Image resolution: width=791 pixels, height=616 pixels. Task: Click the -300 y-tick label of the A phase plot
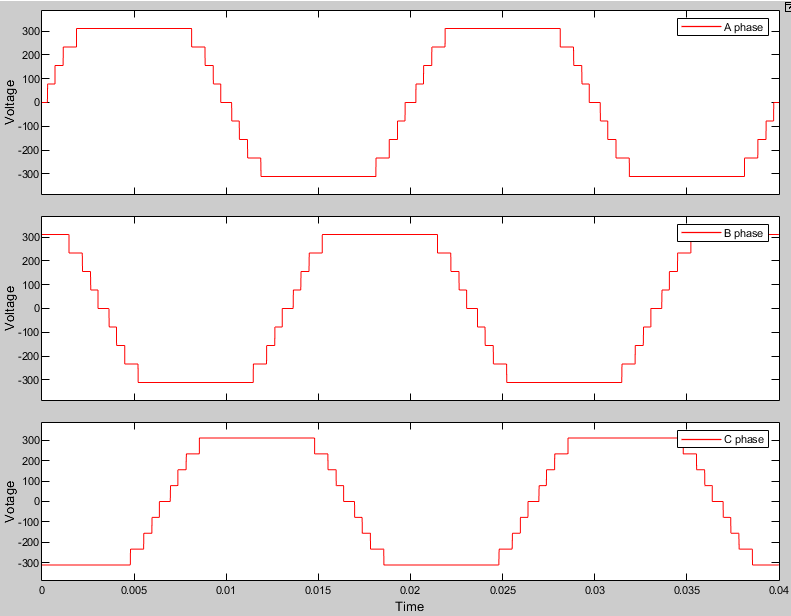tap(29, 174)
